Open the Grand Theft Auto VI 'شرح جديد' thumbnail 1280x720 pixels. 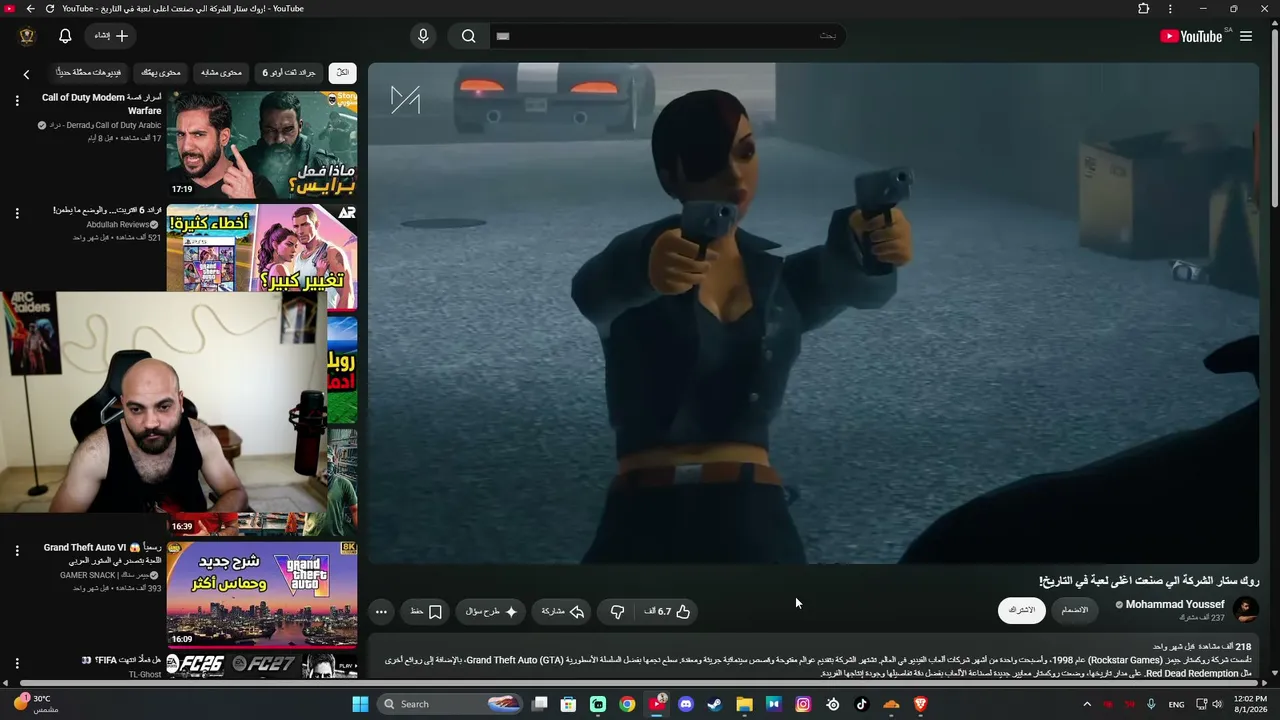(x=262, y=595)
